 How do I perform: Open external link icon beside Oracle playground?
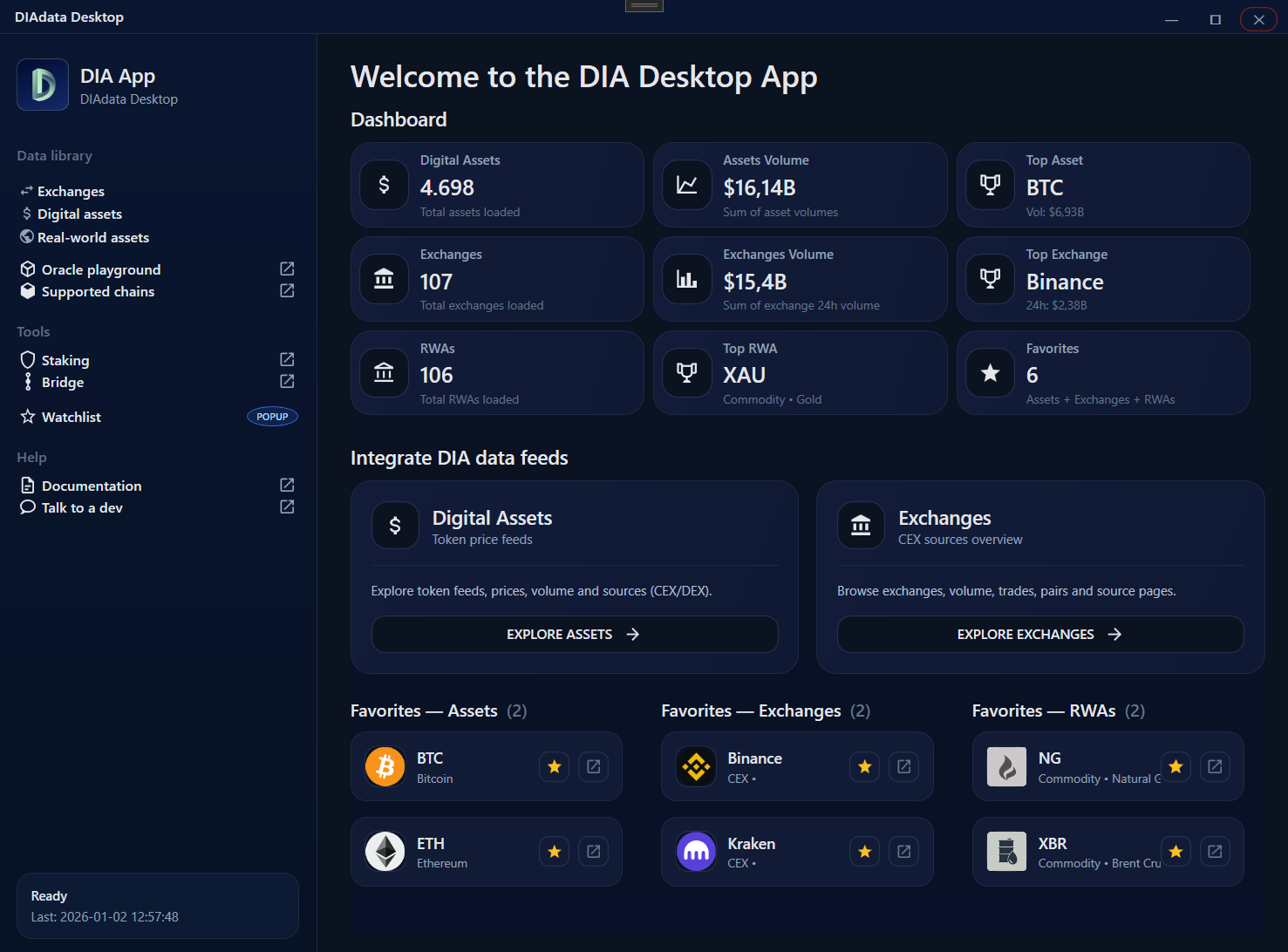[287, 269]
